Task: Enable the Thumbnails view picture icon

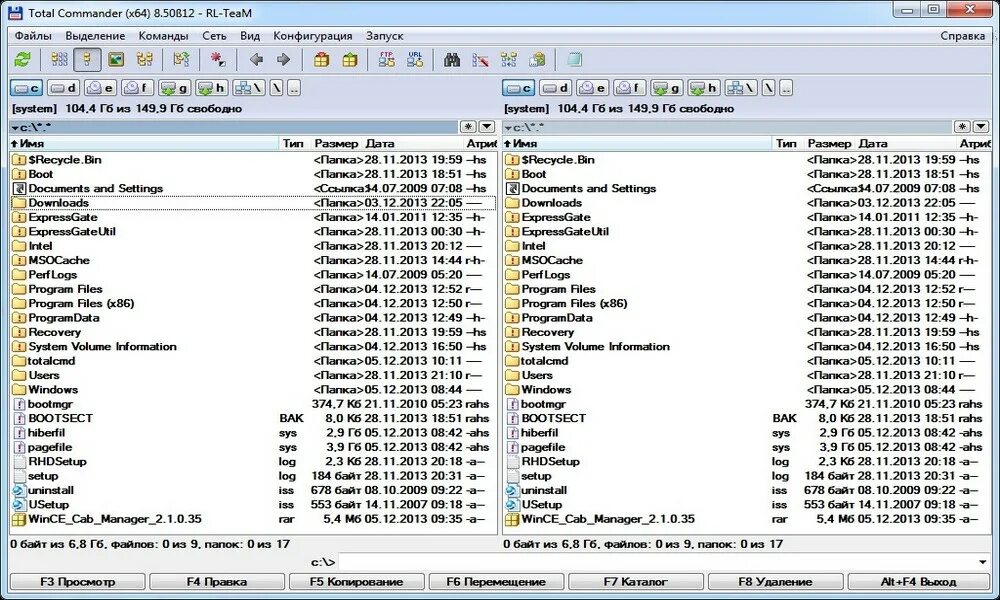Action: [x=116, y=60]
